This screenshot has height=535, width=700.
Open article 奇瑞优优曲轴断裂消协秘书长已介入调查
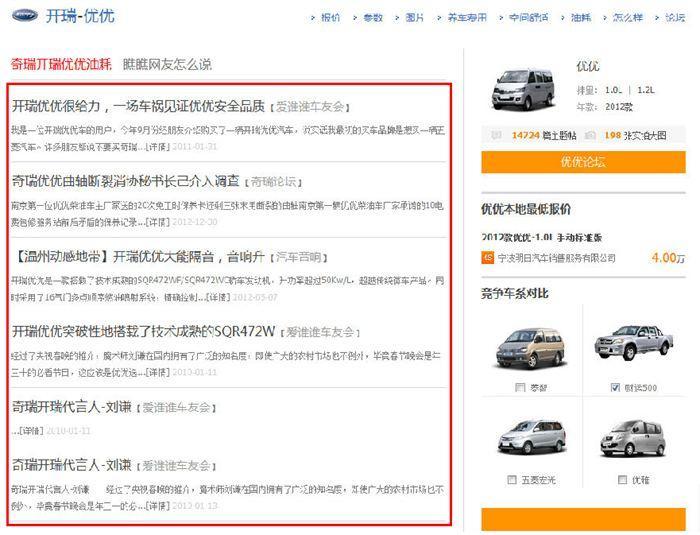[125, 181]
